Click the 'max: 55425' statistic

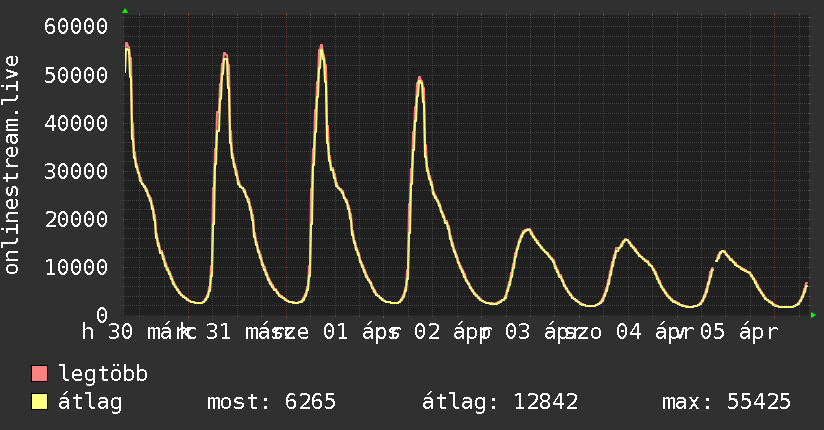tap(726, 402)
